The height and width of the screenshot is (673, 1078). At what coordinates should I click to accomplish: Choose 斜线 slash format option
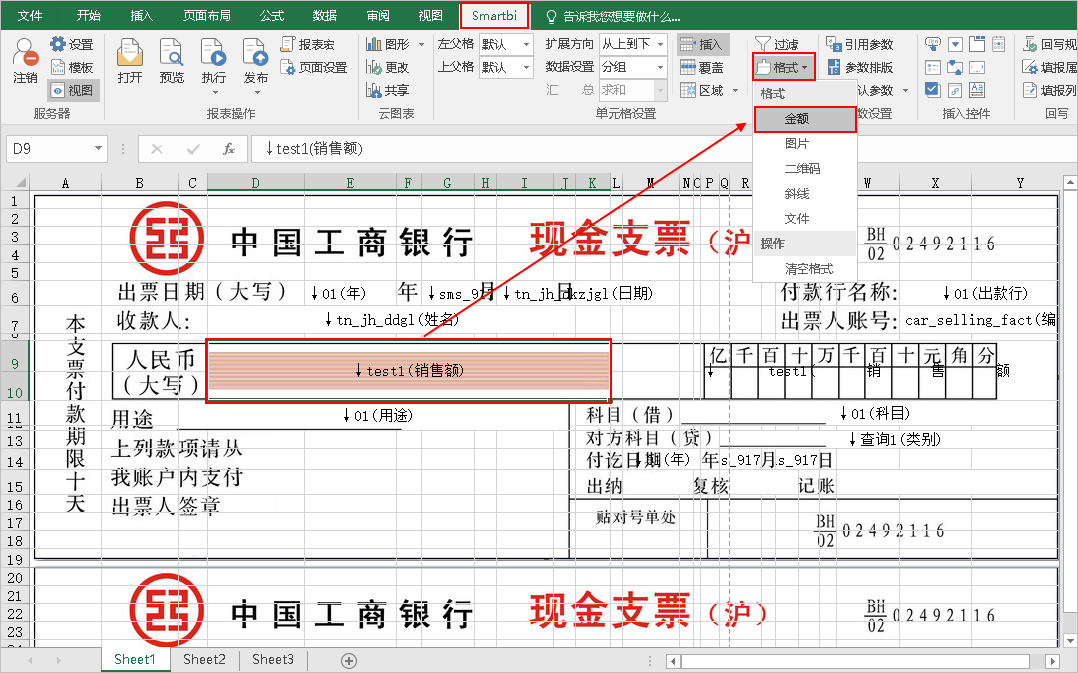click(805, 194)
